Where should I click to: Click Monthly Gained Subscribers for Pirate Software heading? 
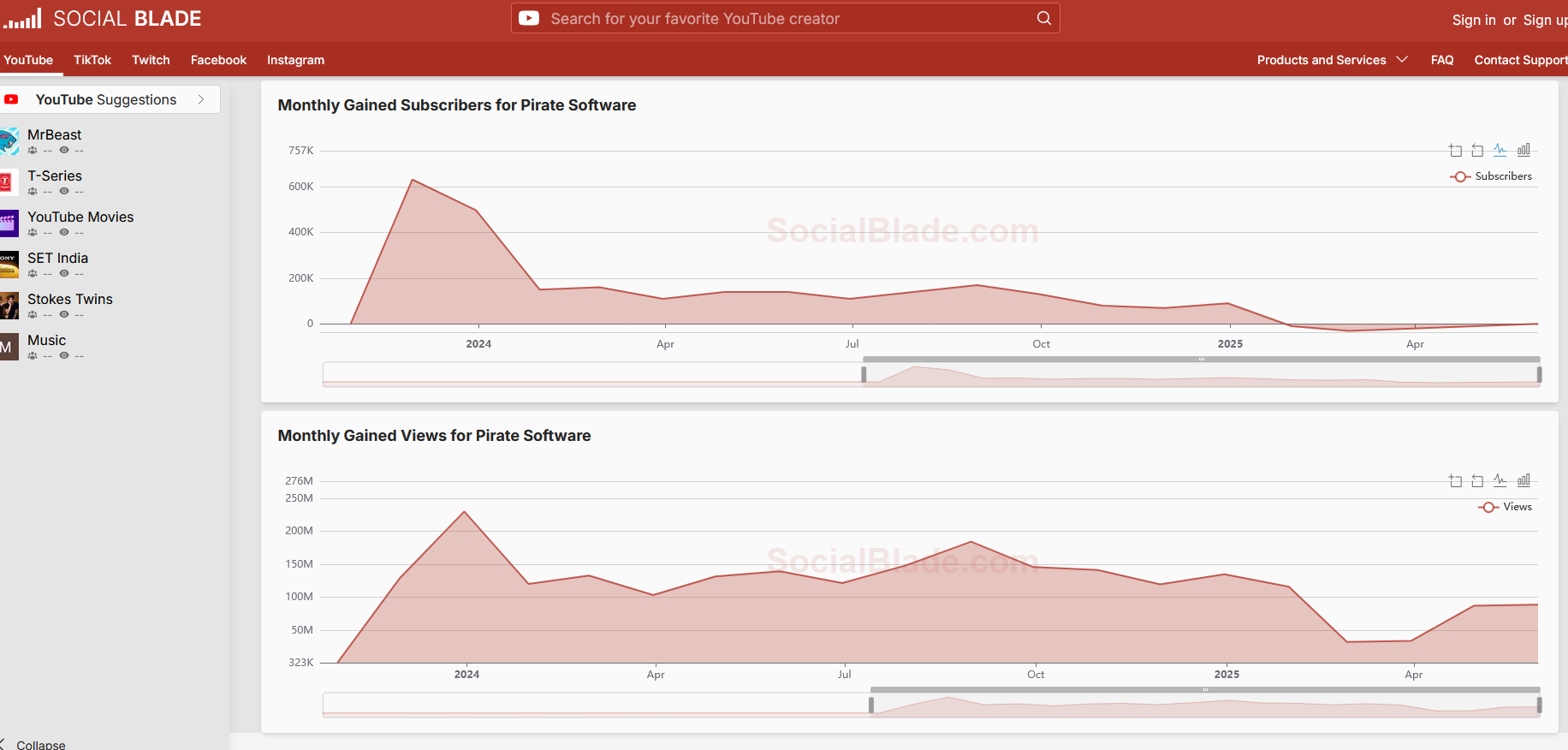pos(457,105)
